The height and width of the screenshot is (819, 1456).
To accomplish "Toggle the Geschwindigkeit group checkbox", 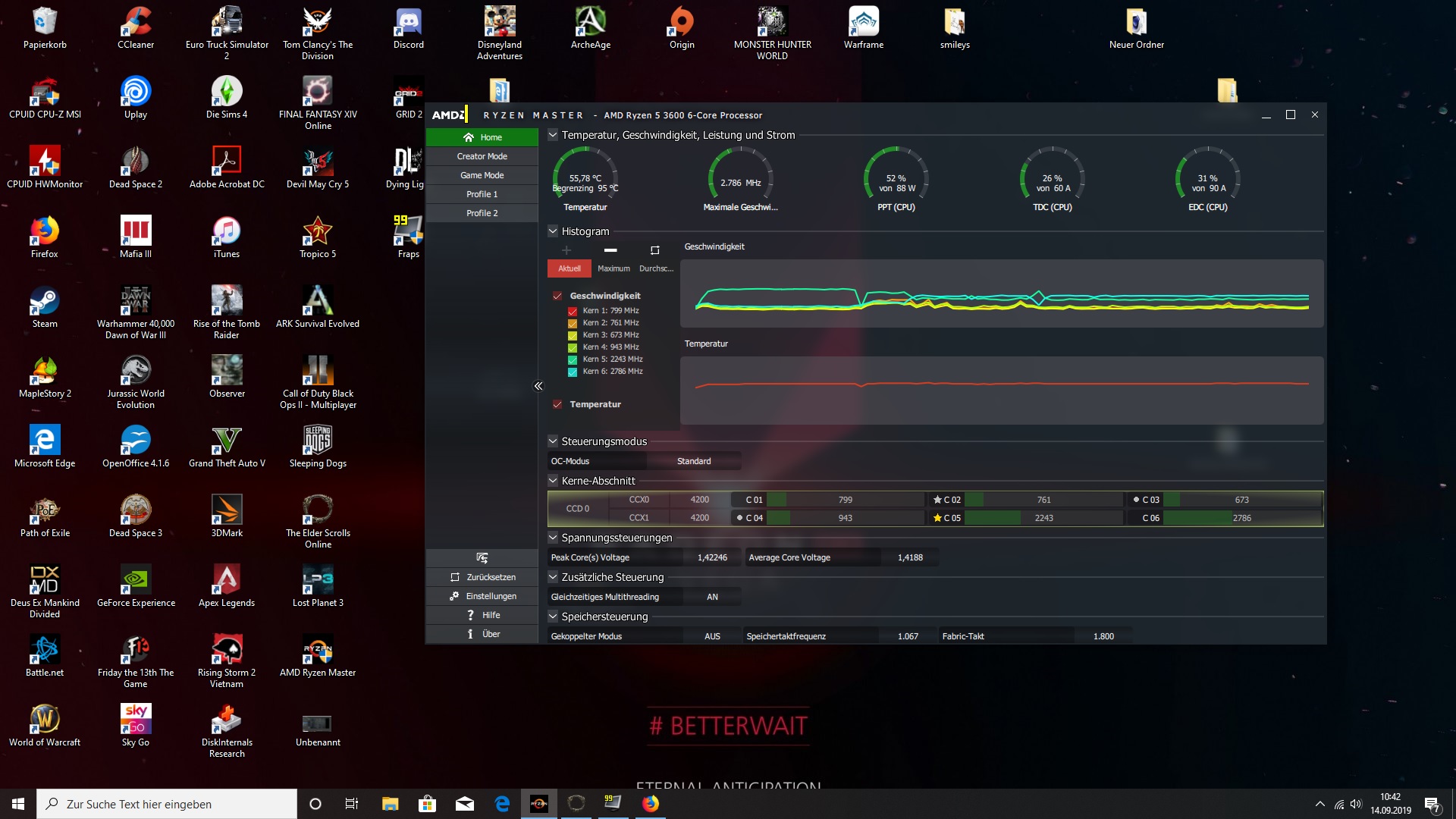I will [x=557, y=296].
